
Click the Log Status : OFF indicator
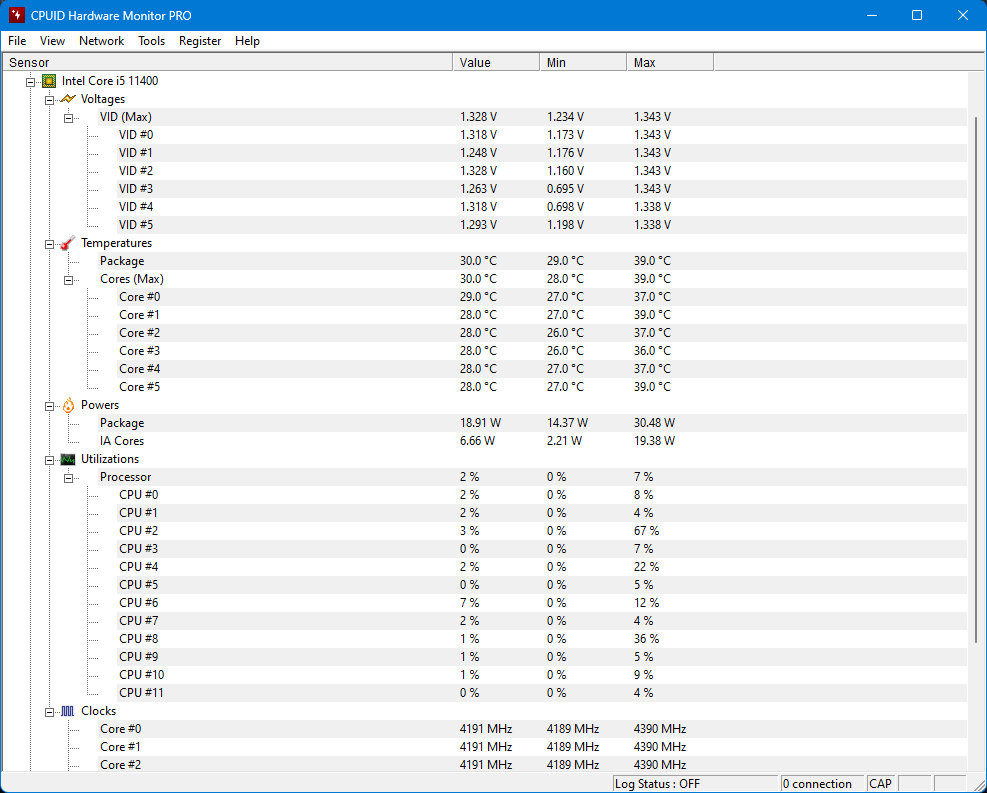(x=696, y=784)
